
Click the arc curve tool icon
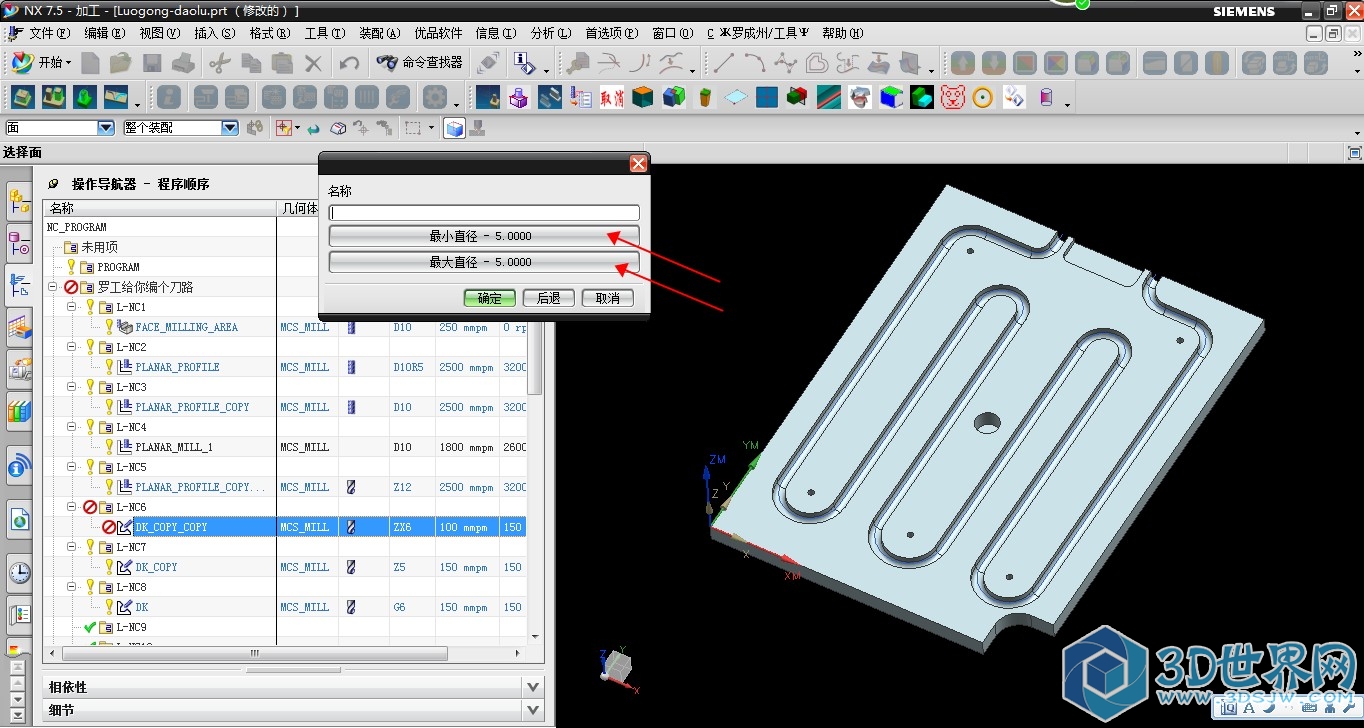tap(754, 63)
